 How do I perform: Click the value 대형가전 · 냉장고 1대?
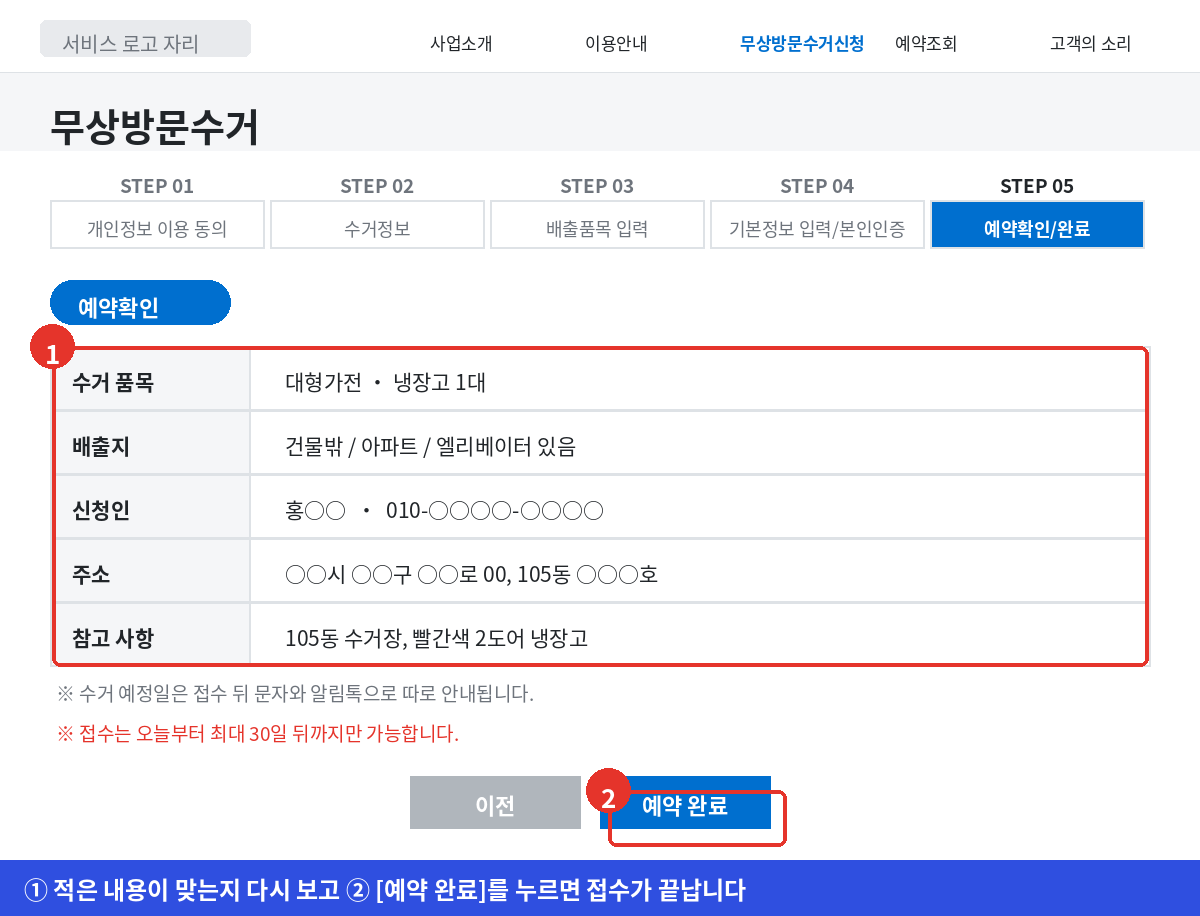[385, 382]
